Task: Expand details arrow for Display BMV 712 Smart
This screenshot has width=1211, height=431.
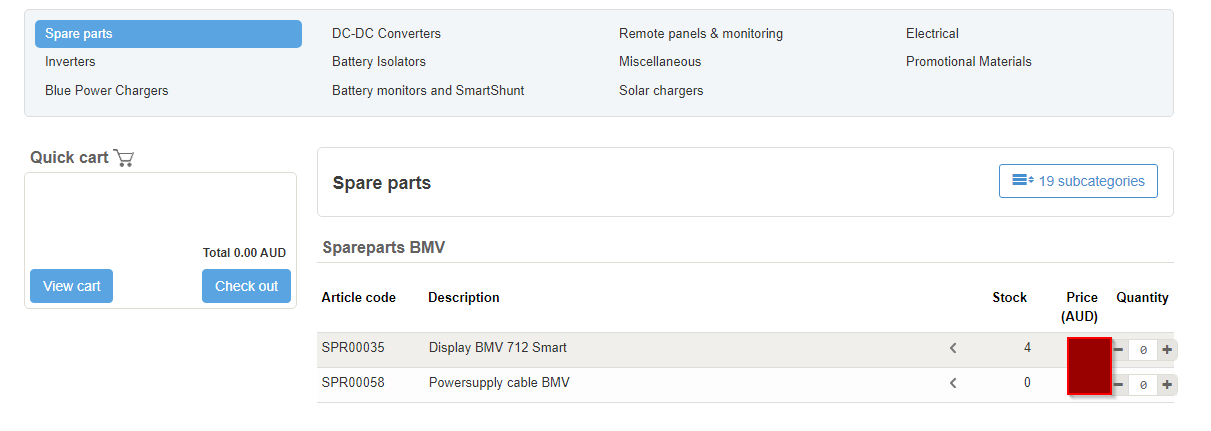Action: (953, 348)
